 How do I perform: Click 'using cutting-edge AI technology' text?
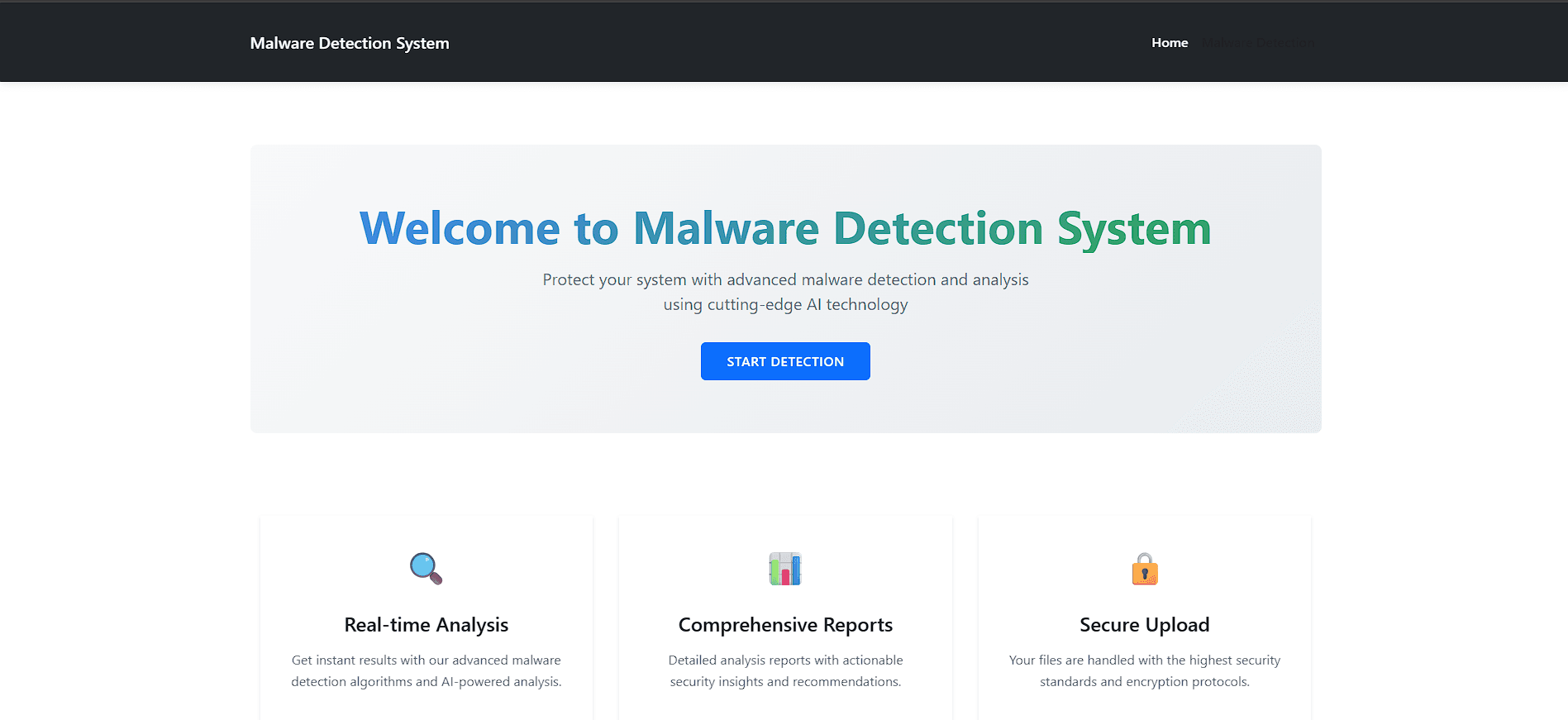tap(784, 305)
